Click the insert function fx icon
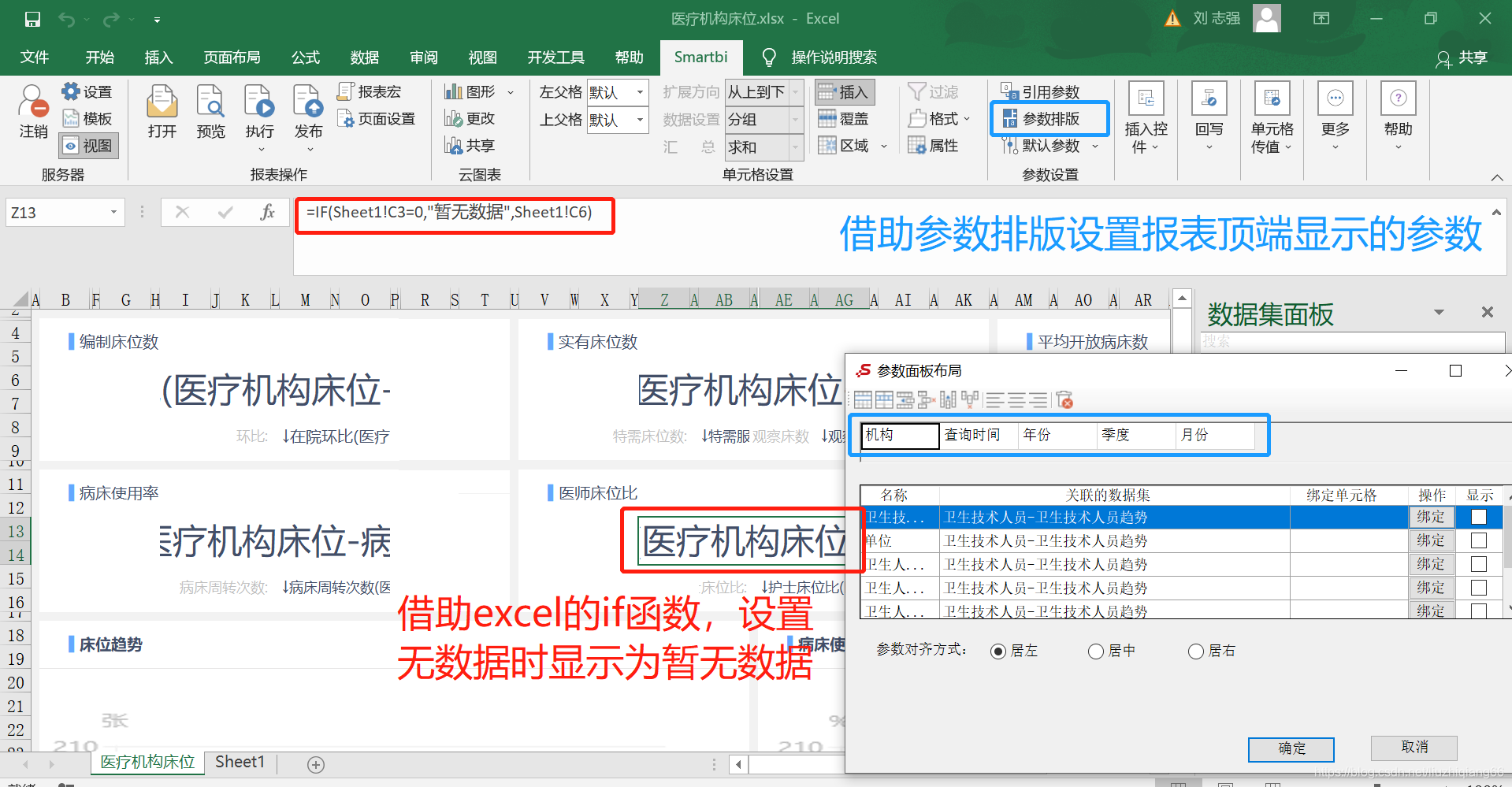The width and height of the screenshot is (1512, 787). pyautogui.click(x=267, y=212)
